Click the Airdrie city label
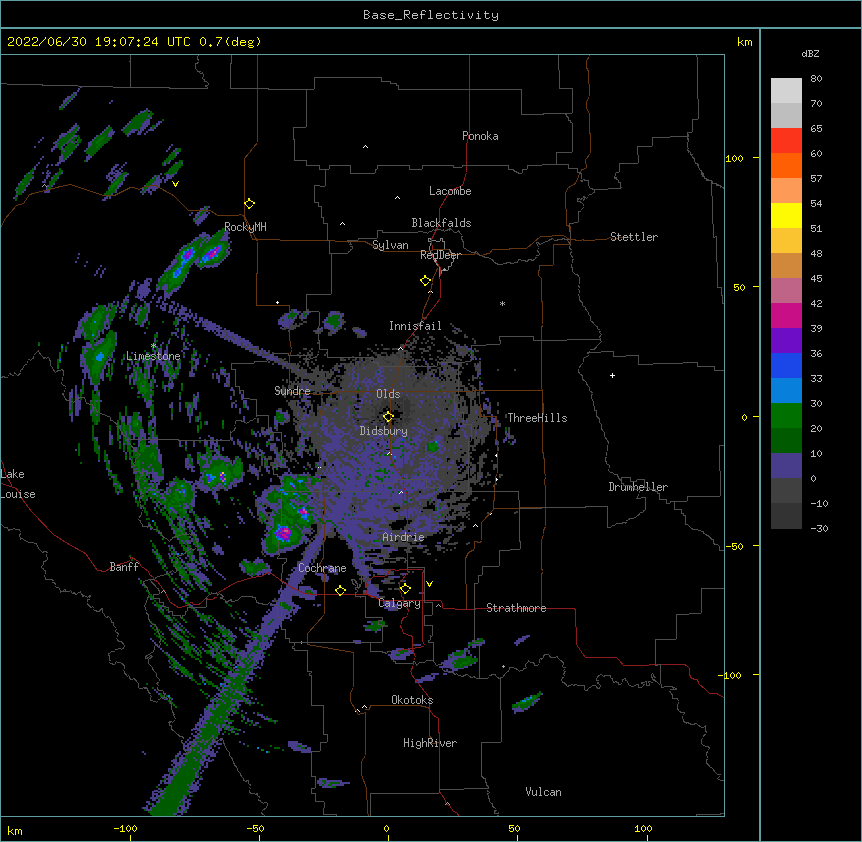This screenshot has width=862, height=842. (x=403, y=537)
